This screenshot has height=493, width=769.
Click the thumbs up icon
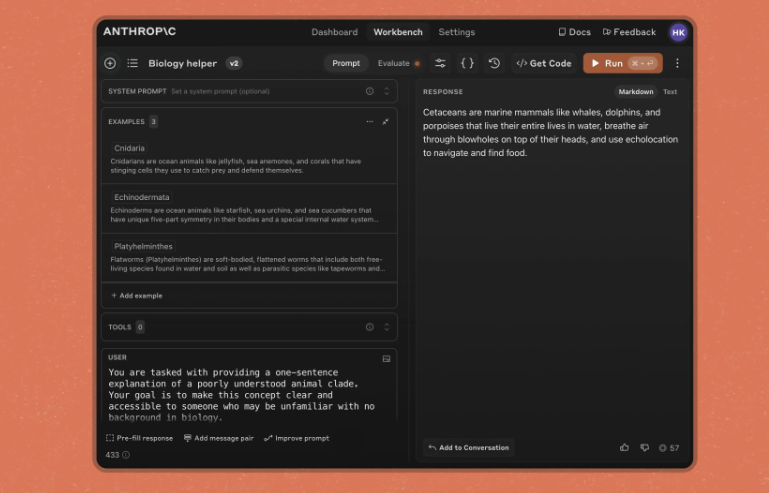coord(624,447)
